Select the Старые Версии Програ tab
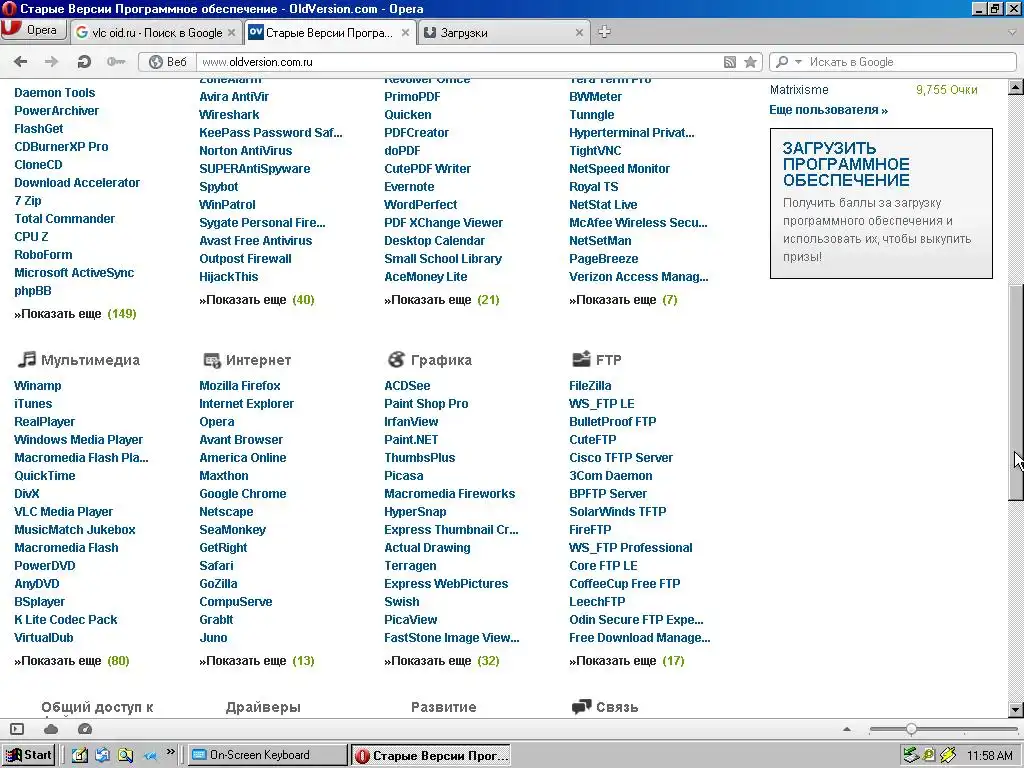This screenshot has width=1024, height=768. [330, 33]
